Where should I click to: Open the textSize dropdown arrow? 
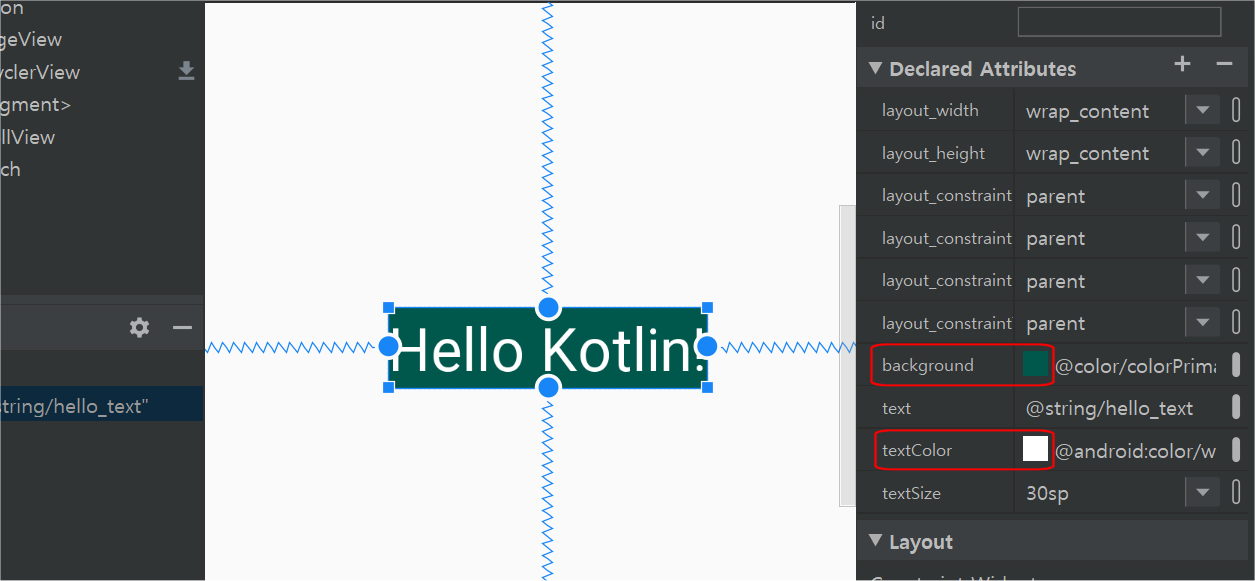click(x=1202, y=492)
